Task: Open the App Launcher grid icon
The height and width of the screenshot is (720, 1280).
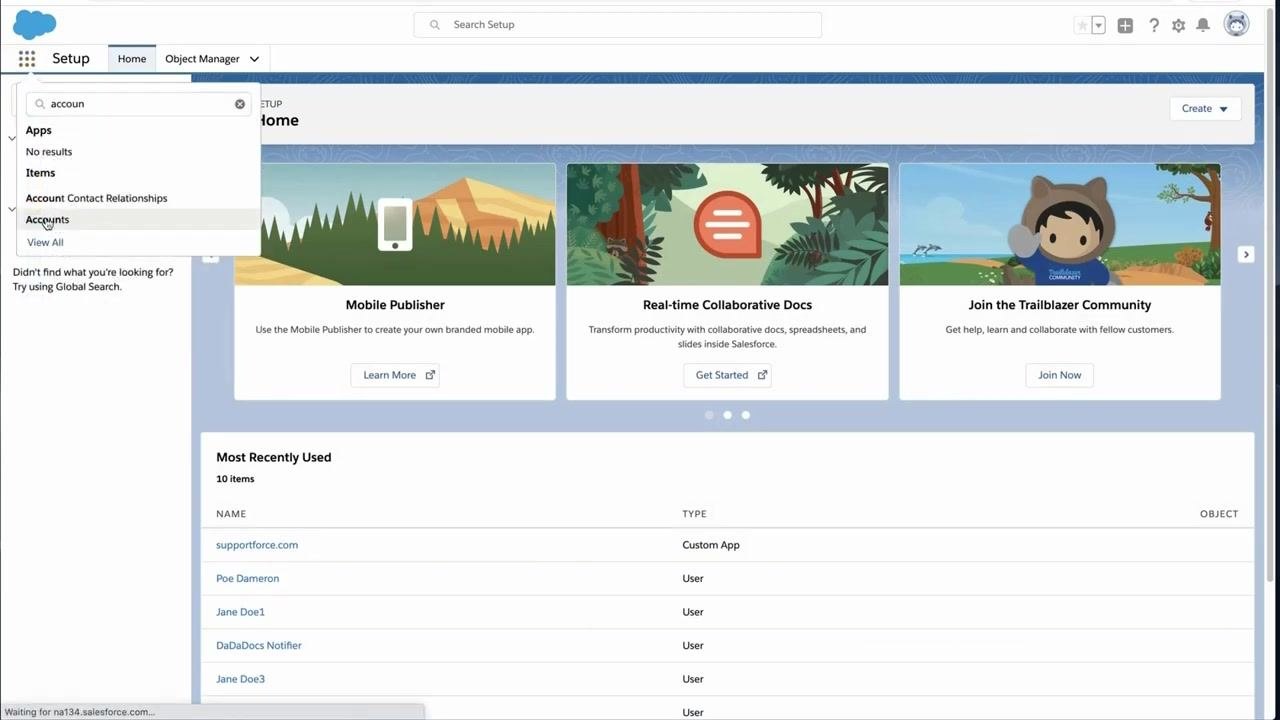Action: point(27,59)
